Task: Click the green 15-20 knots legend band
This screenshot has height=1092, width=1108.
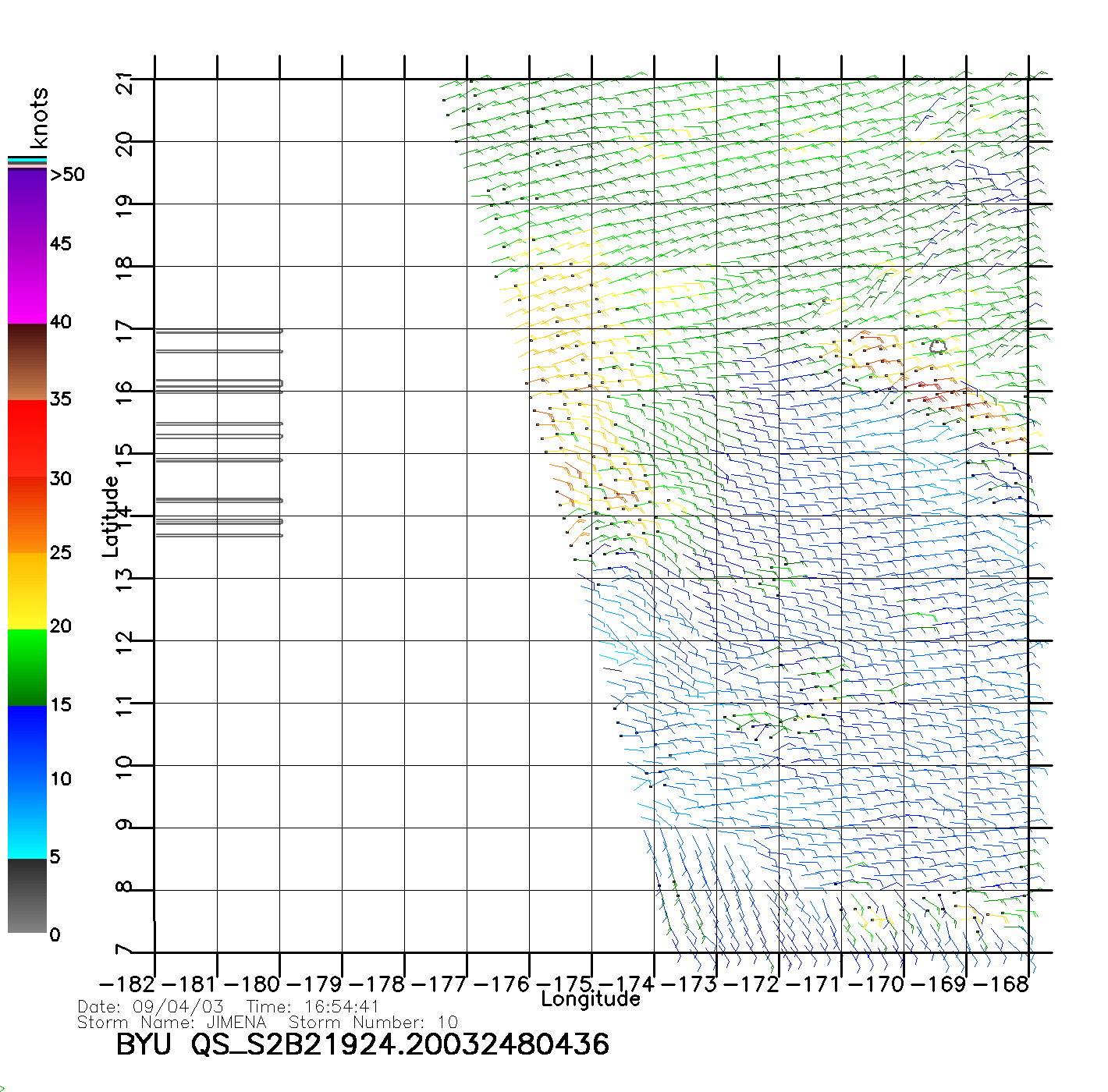Action: pyautogui.click(x=27, y=667)
